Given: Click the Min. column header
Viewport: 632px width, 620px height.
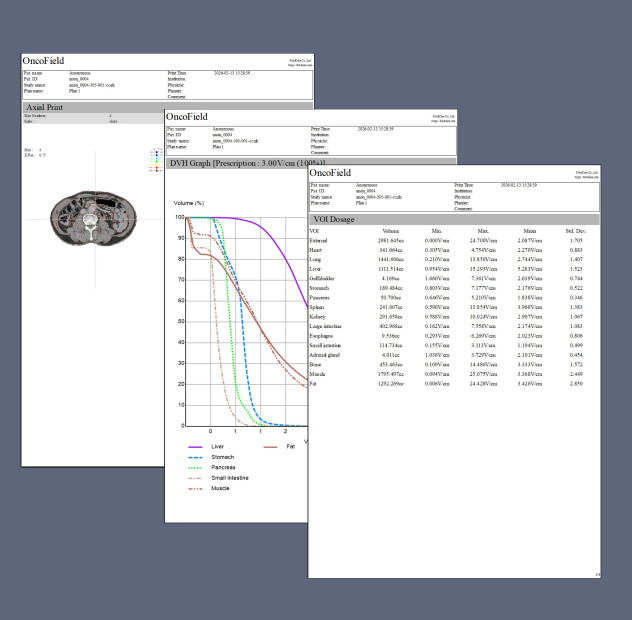Looking at the screenshot, I should pyautogui.click(x=437, y=231).
